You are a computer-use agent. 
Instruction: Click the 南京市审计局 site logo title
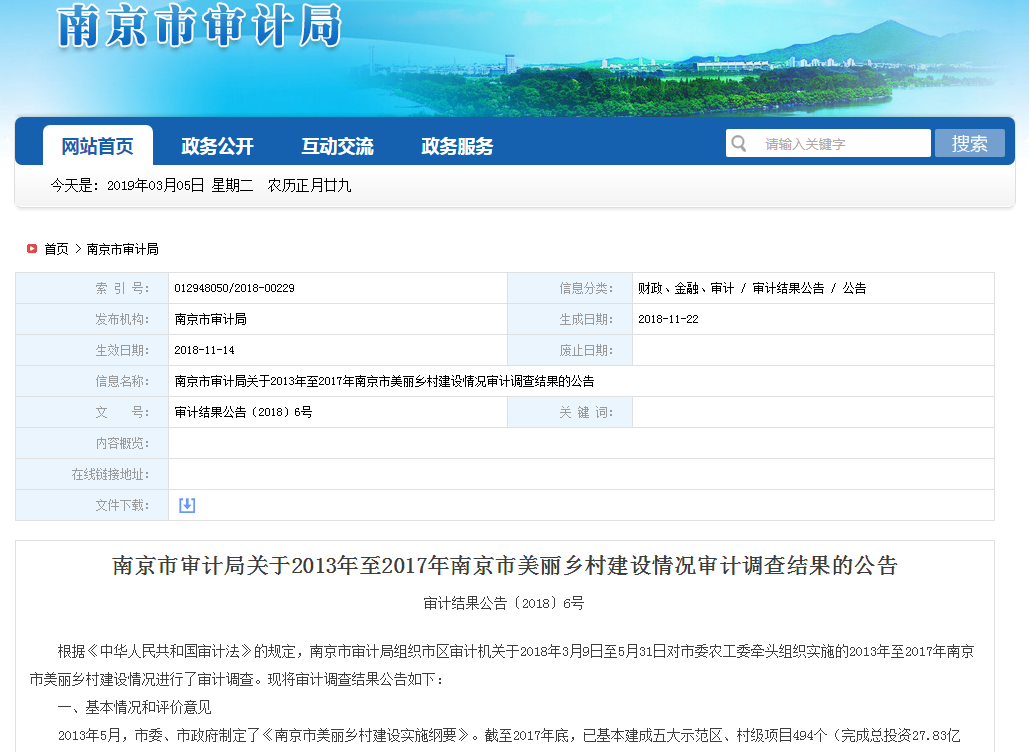click(x=200, y=28)
